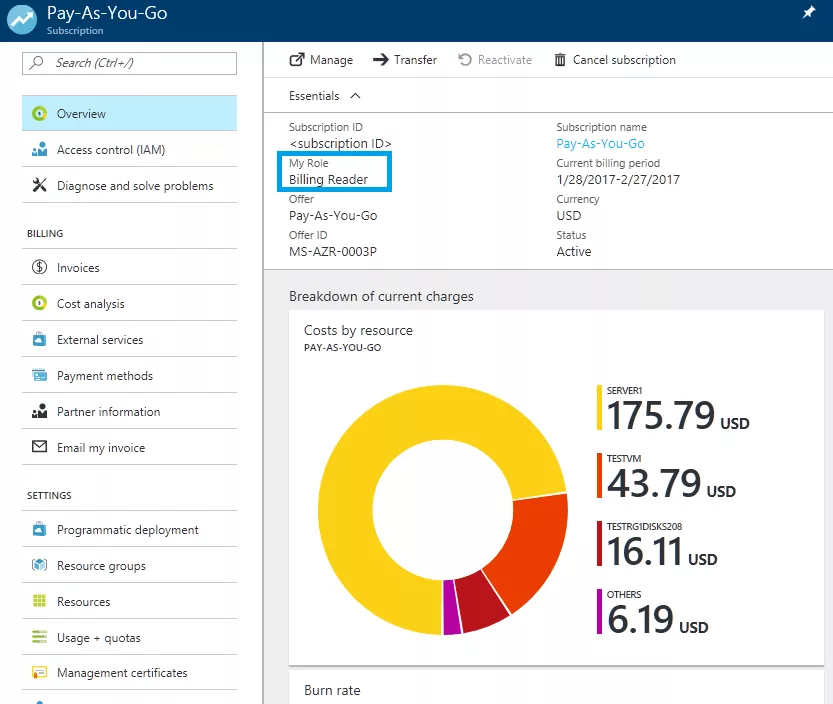
Task: Click the OTHERS 6.19 USD legend entry
Action: point(652,612)
